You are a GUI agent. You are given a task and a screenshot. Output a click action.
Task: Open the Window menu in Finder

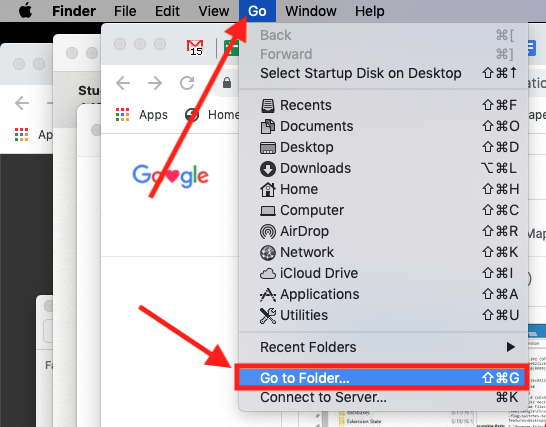(x=311, y=11)
